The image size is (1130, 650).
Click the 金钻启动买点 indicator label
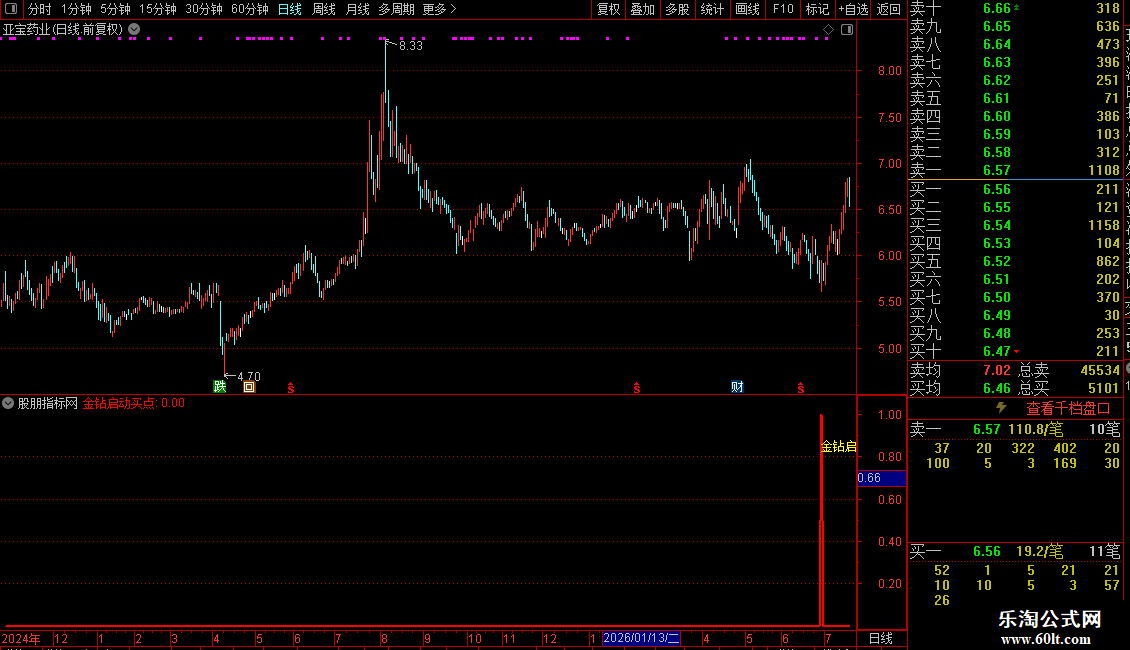click(x=133, y=404)
